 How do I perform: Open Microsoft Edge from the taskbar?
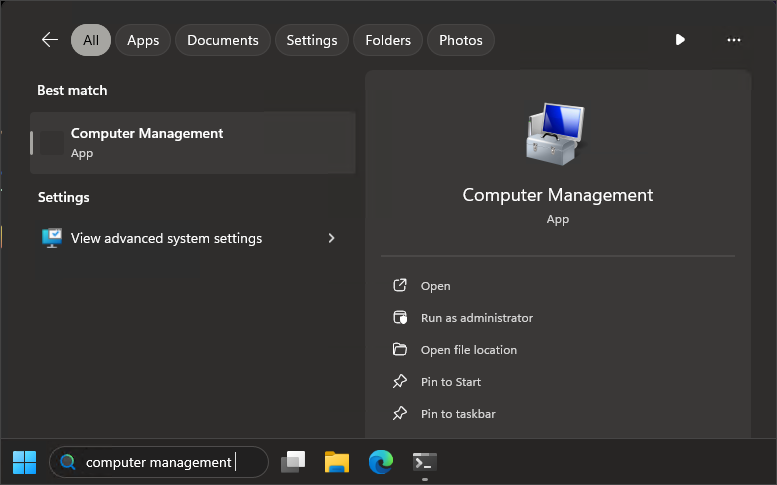(x=381, y=462)
